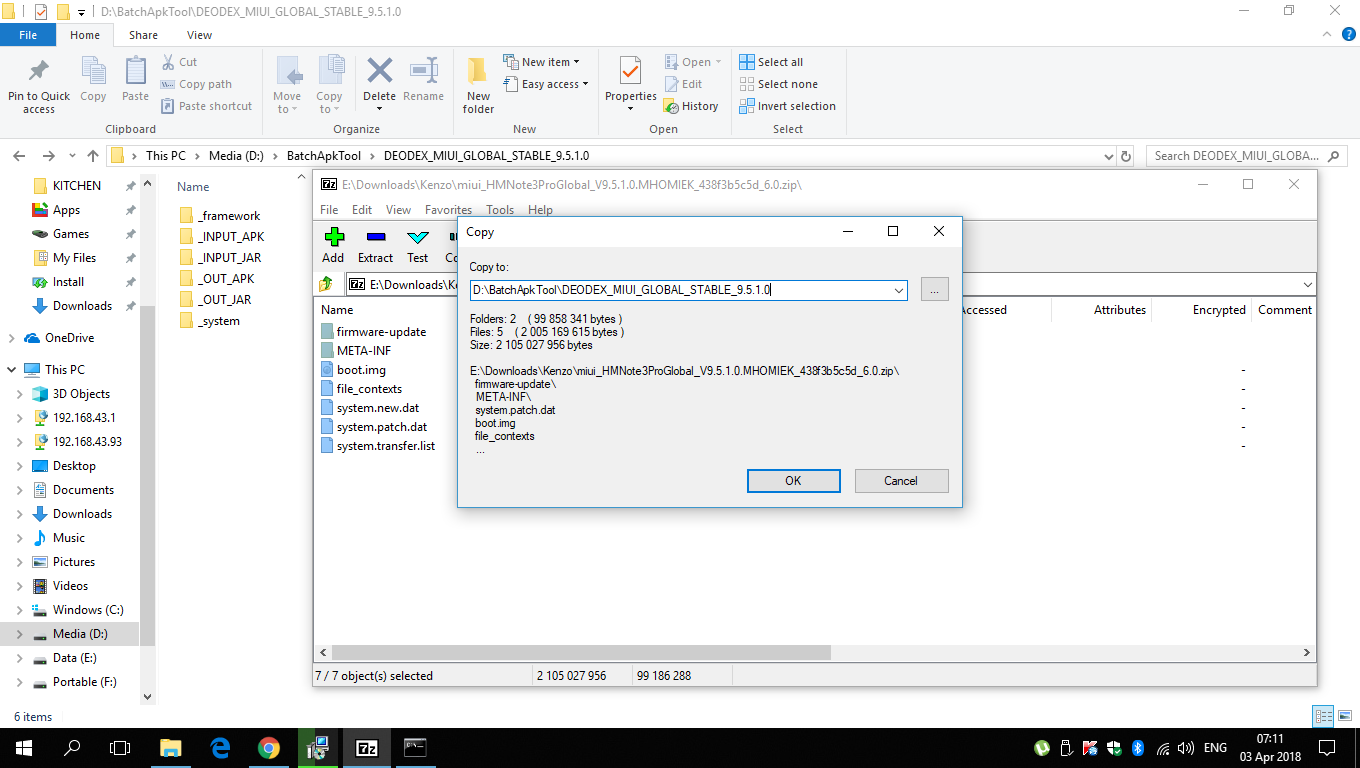Click the 7-Zip Add toolbar icon
1360x768 pixels.
(x=334, y=237)
